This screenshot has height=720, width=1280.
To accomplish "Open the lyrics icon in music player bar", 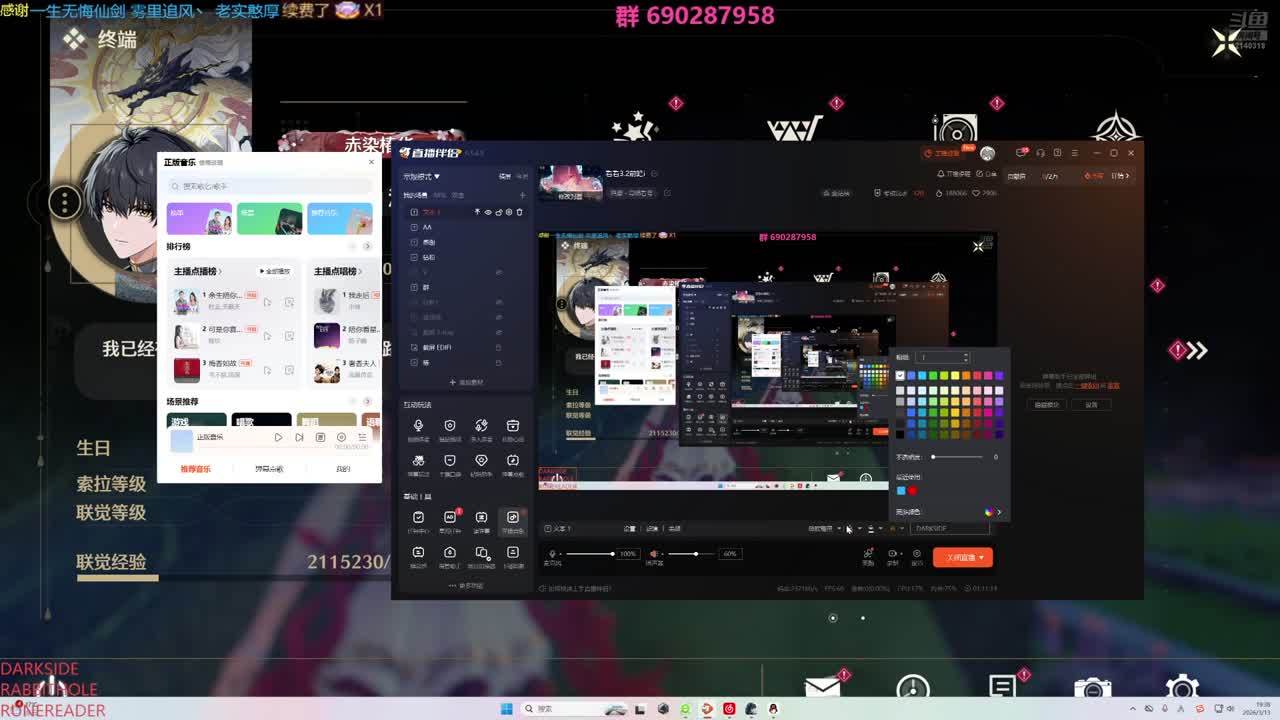I will click(320, 437).
